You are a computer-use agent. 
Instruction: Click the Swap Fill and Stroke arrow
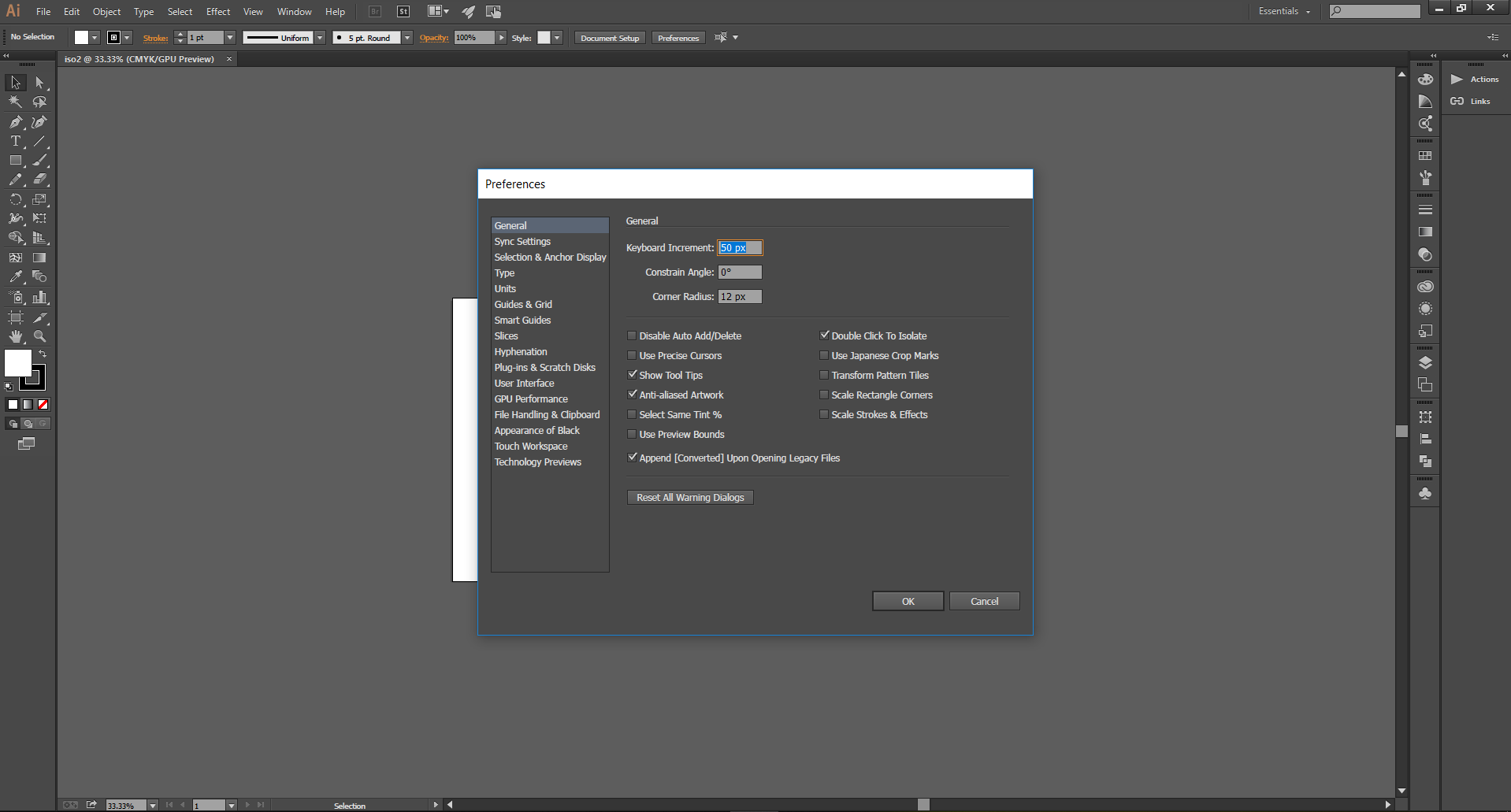[43, 354]
